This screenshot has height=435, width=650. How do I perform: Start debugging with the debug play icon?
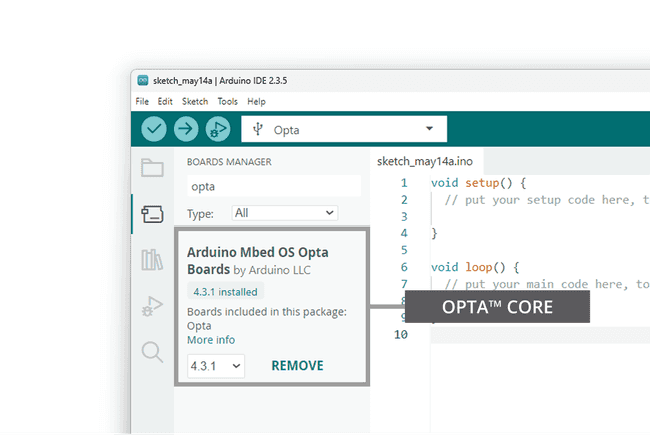218,129
